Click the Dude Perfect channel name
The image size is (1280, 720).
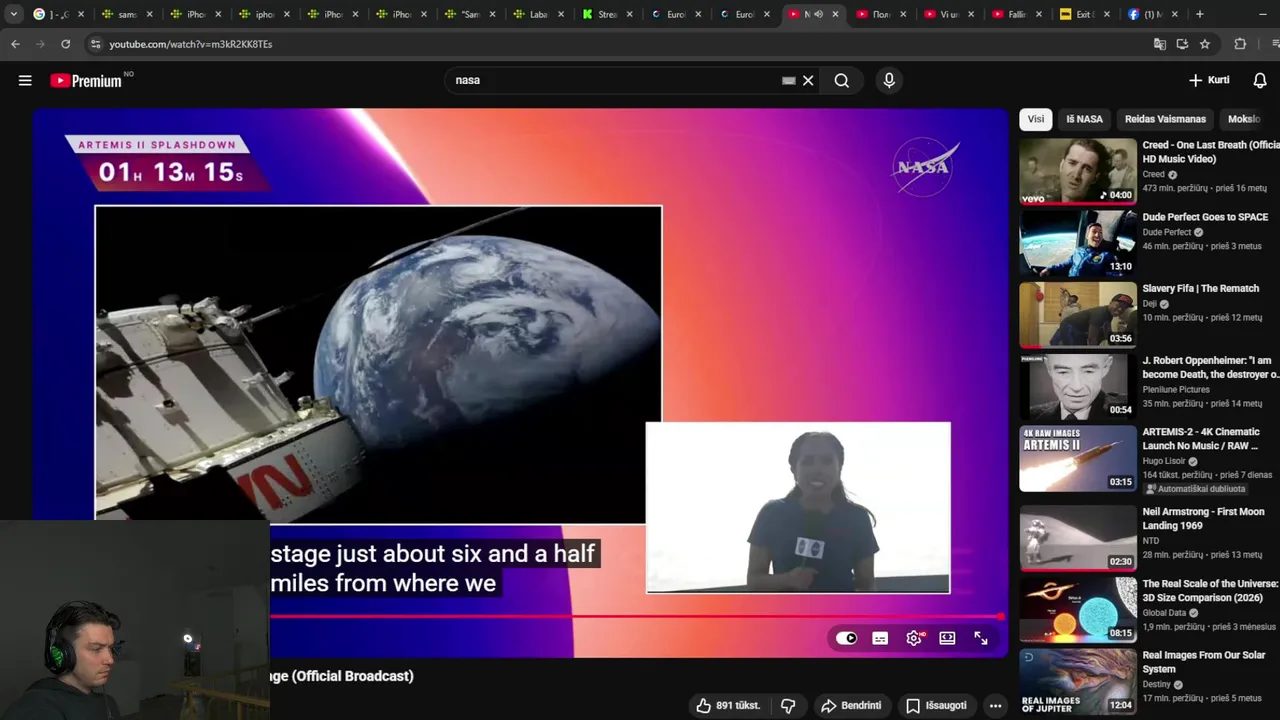point(1167,232)
